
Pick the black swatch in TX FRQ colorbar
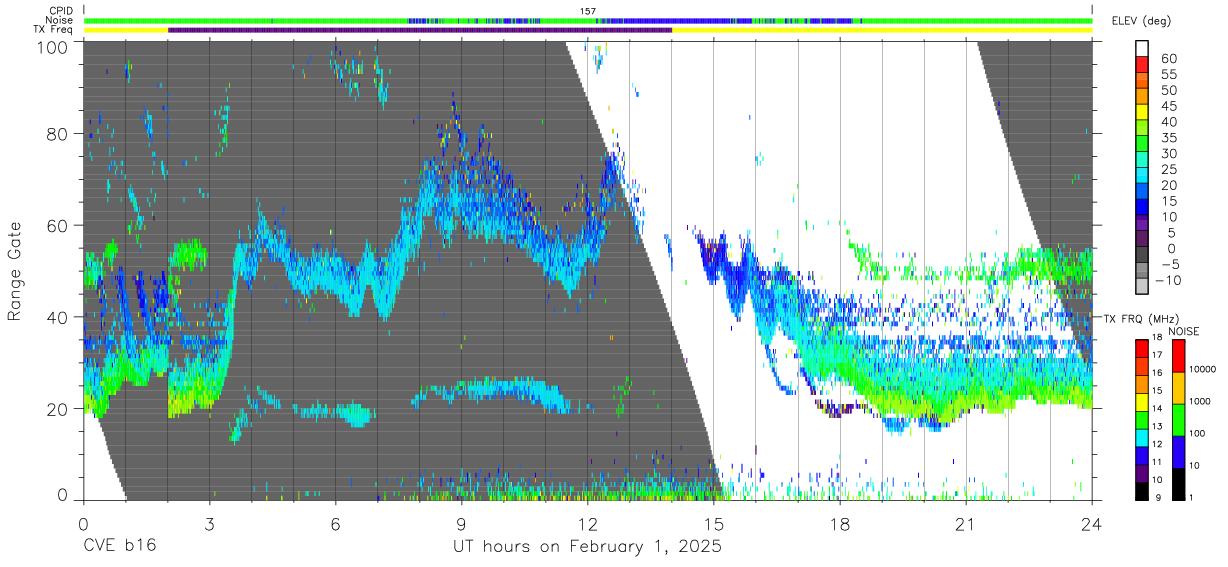coord(1144,491)
